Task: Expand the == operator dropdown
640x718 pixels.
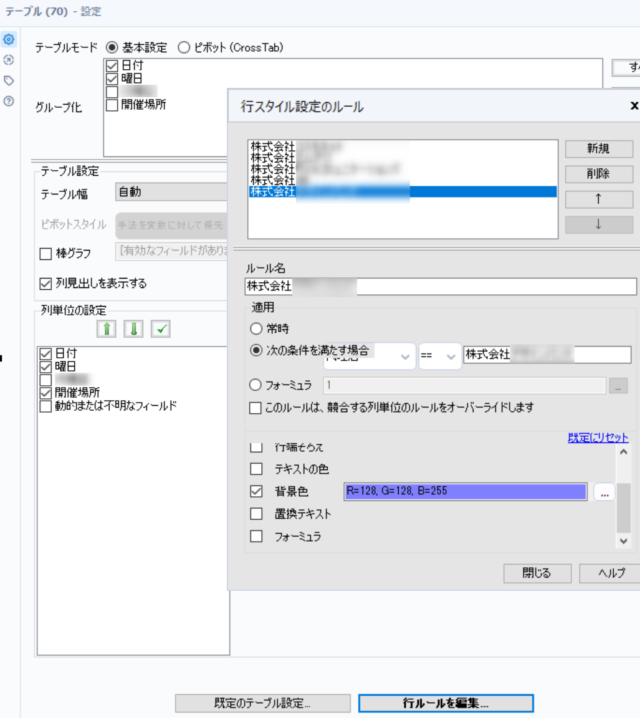Action: (440, 355)
